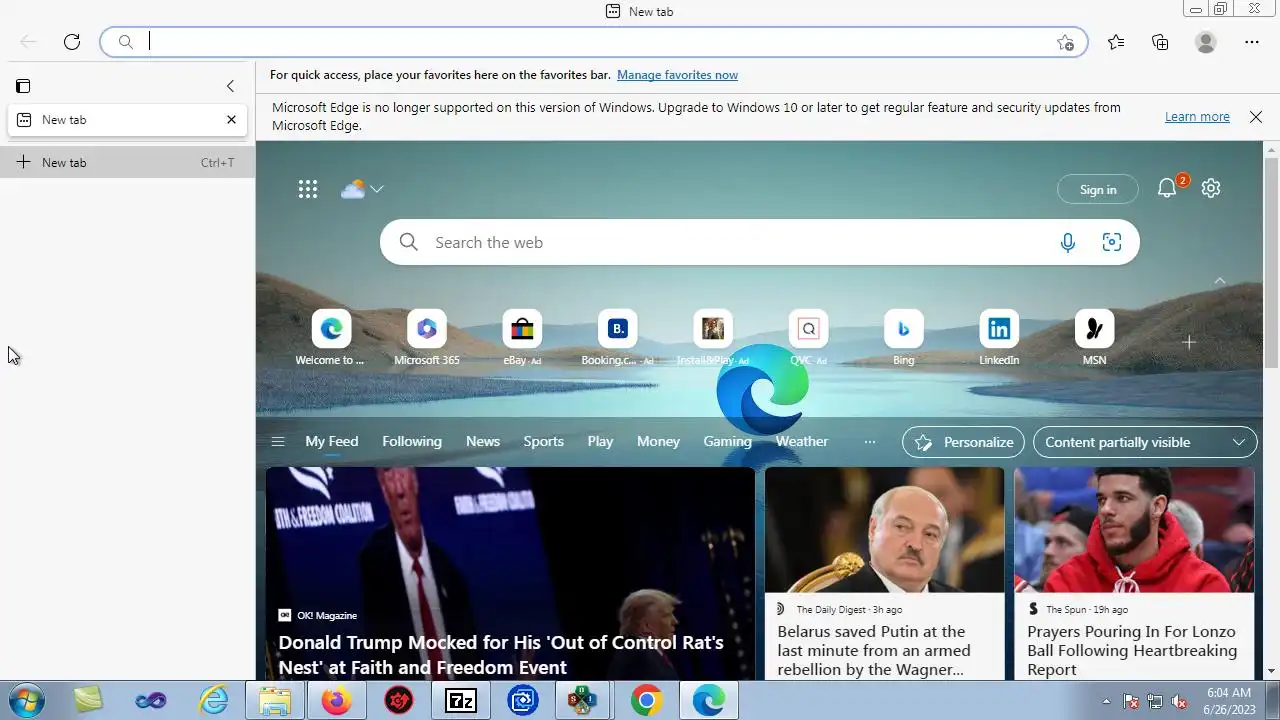Image resolution: width=1280 pixels, height=720 pixels.
Task: Open the tab actions menu icon
Action: click(23, 86)
